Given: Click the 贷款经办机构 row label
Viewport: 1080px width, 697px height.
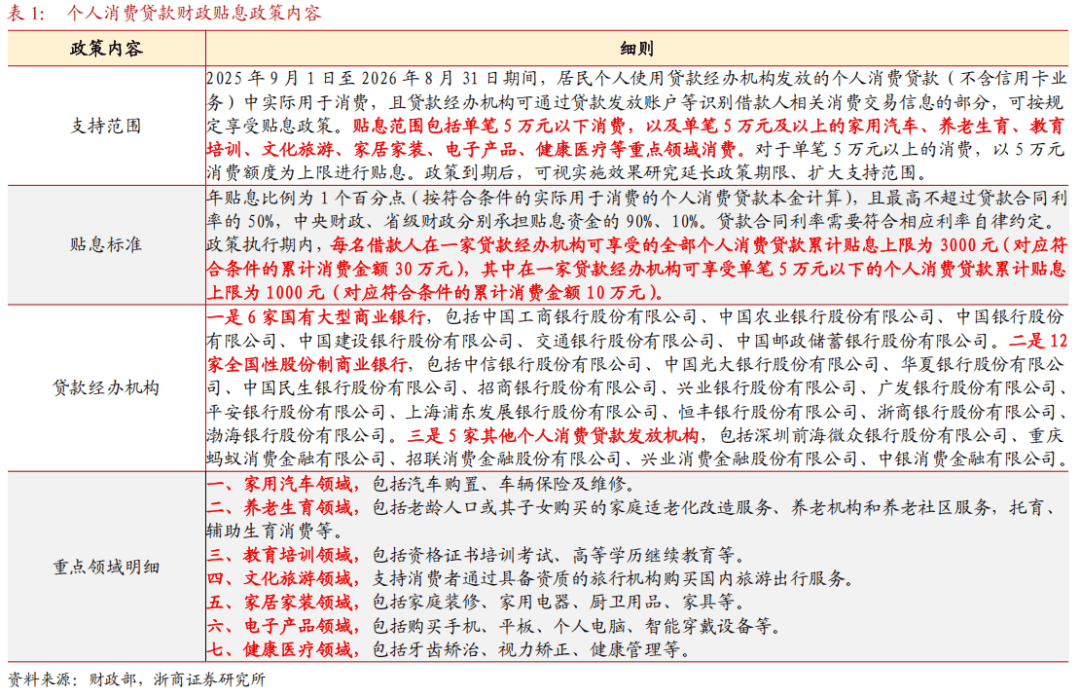Looking at the screenshot, I should [x=106, y=388].
